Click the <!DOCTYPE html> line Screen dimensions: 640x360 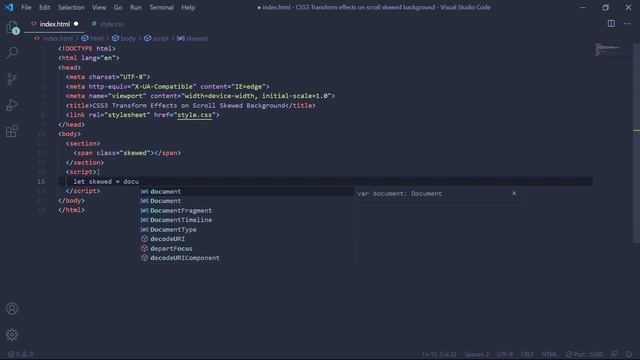[87, 49]
